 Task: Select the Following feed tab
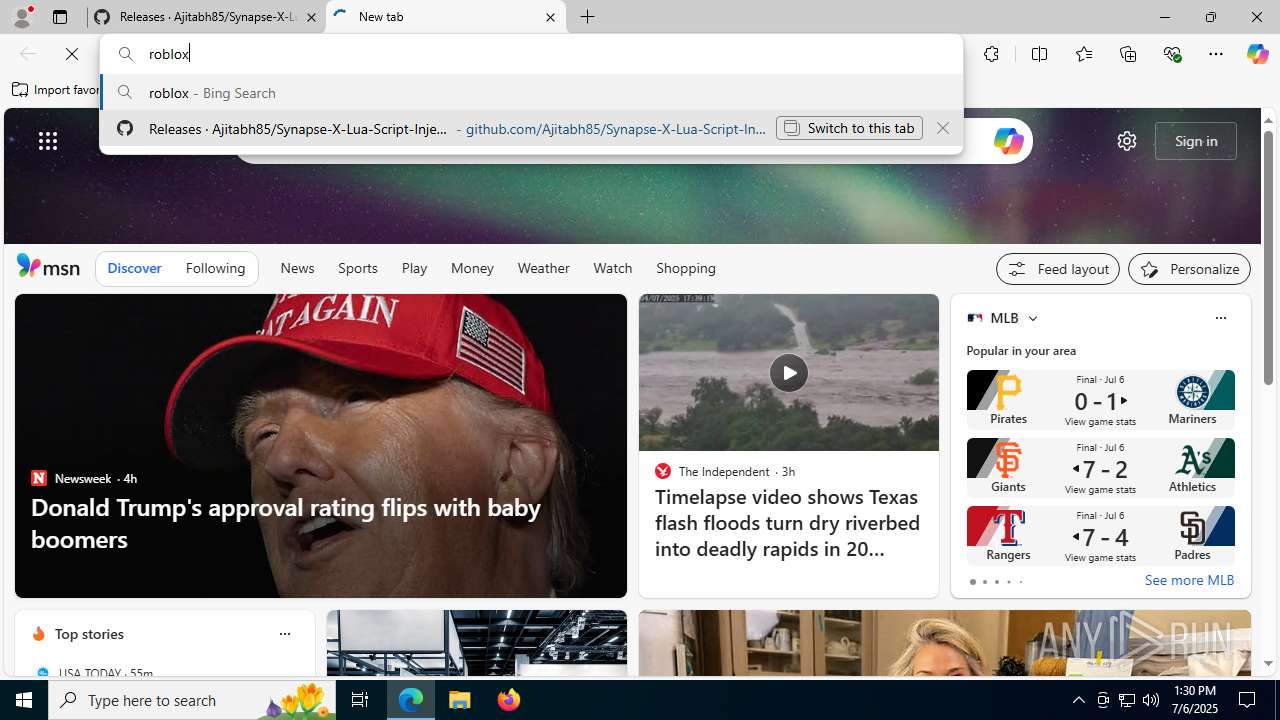pos(215,268)
